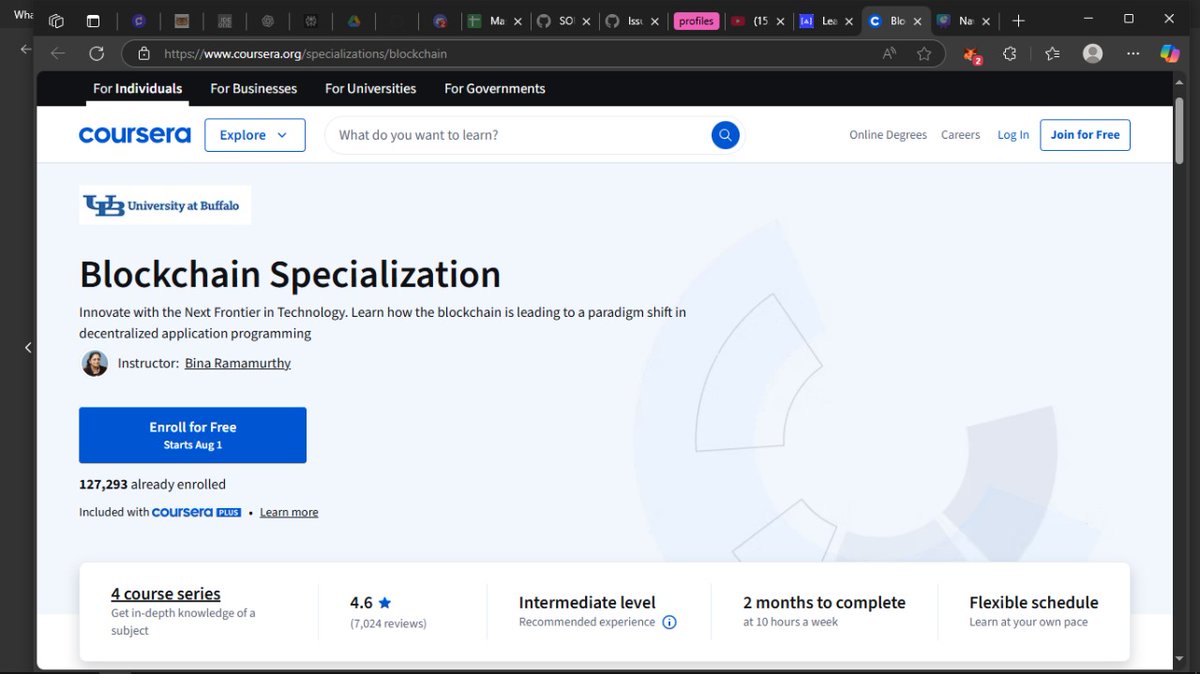Click the (7,024 reviews) text
The height and width of the screenshot is (674, 1200).
pyautogui.click(x=388, y=623)
